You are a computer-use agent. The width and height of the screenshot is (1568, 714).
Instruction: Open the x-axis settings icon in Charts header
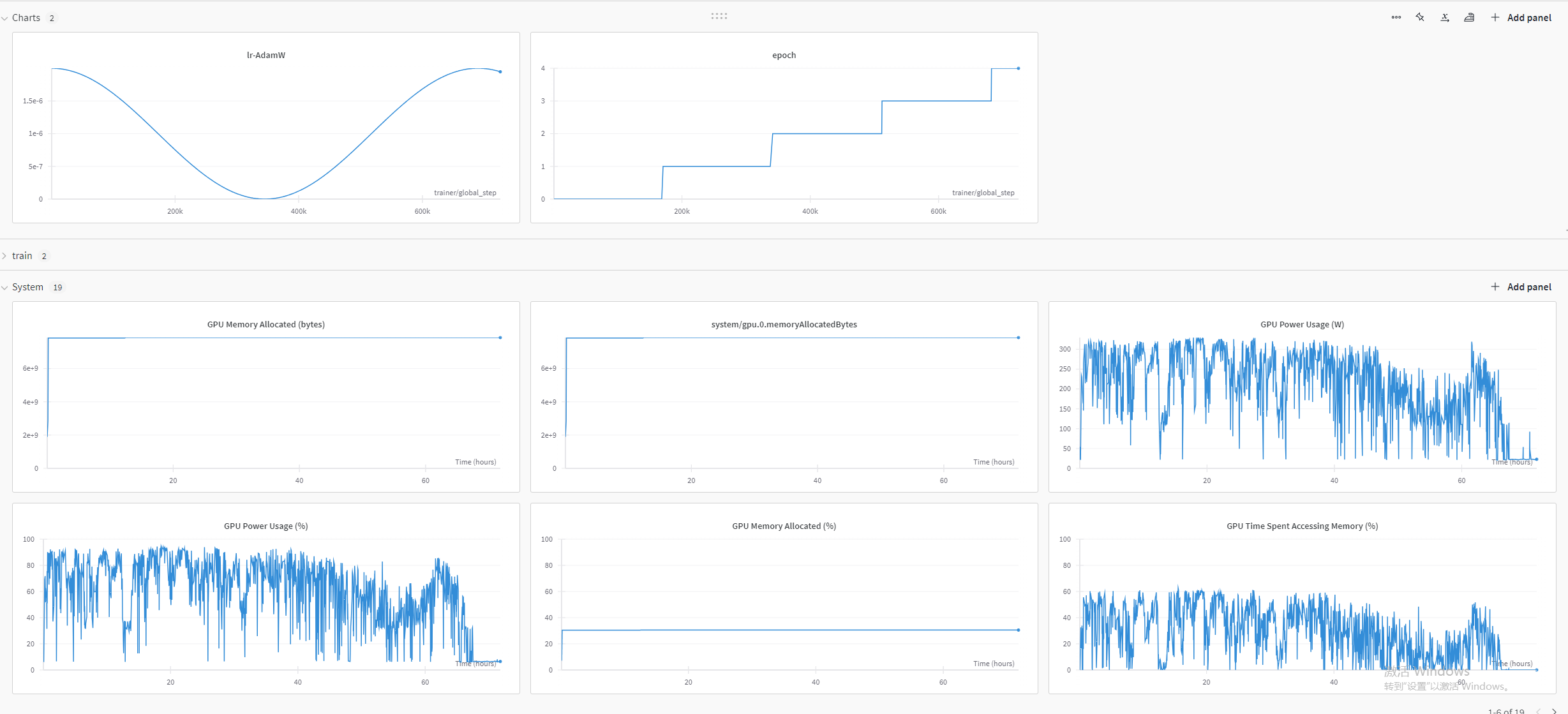[1445, 18]
